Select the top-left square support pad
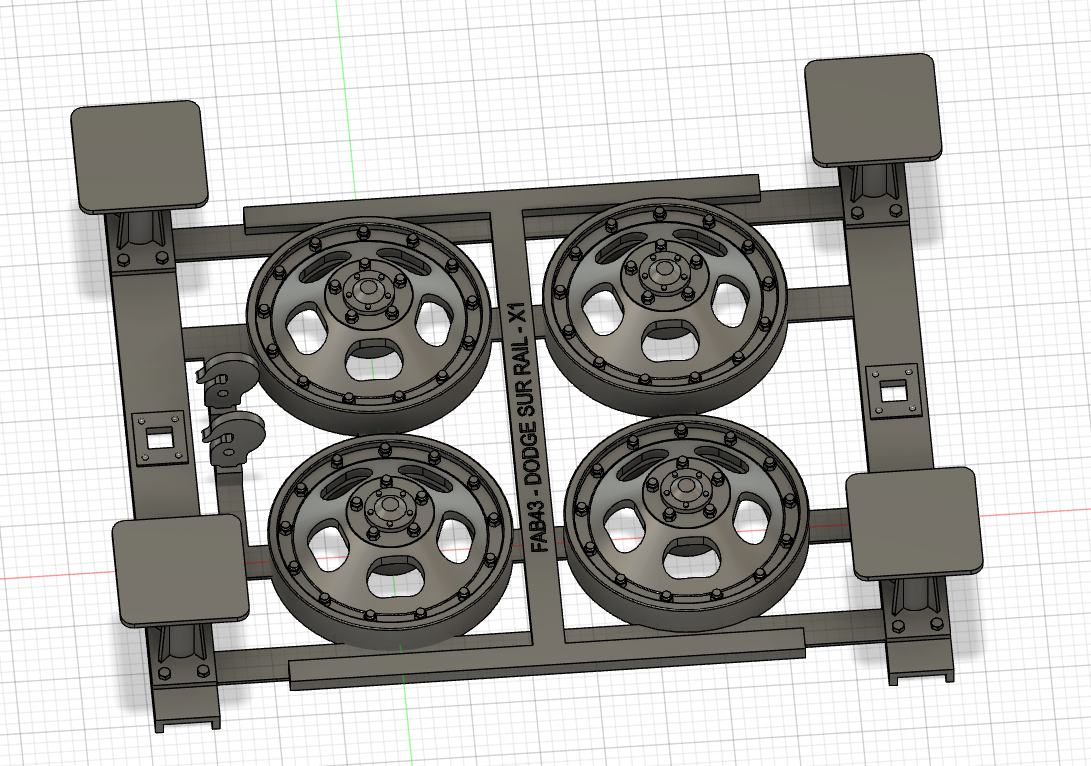The image size is (1091, 766). click(x=140, y=156)
